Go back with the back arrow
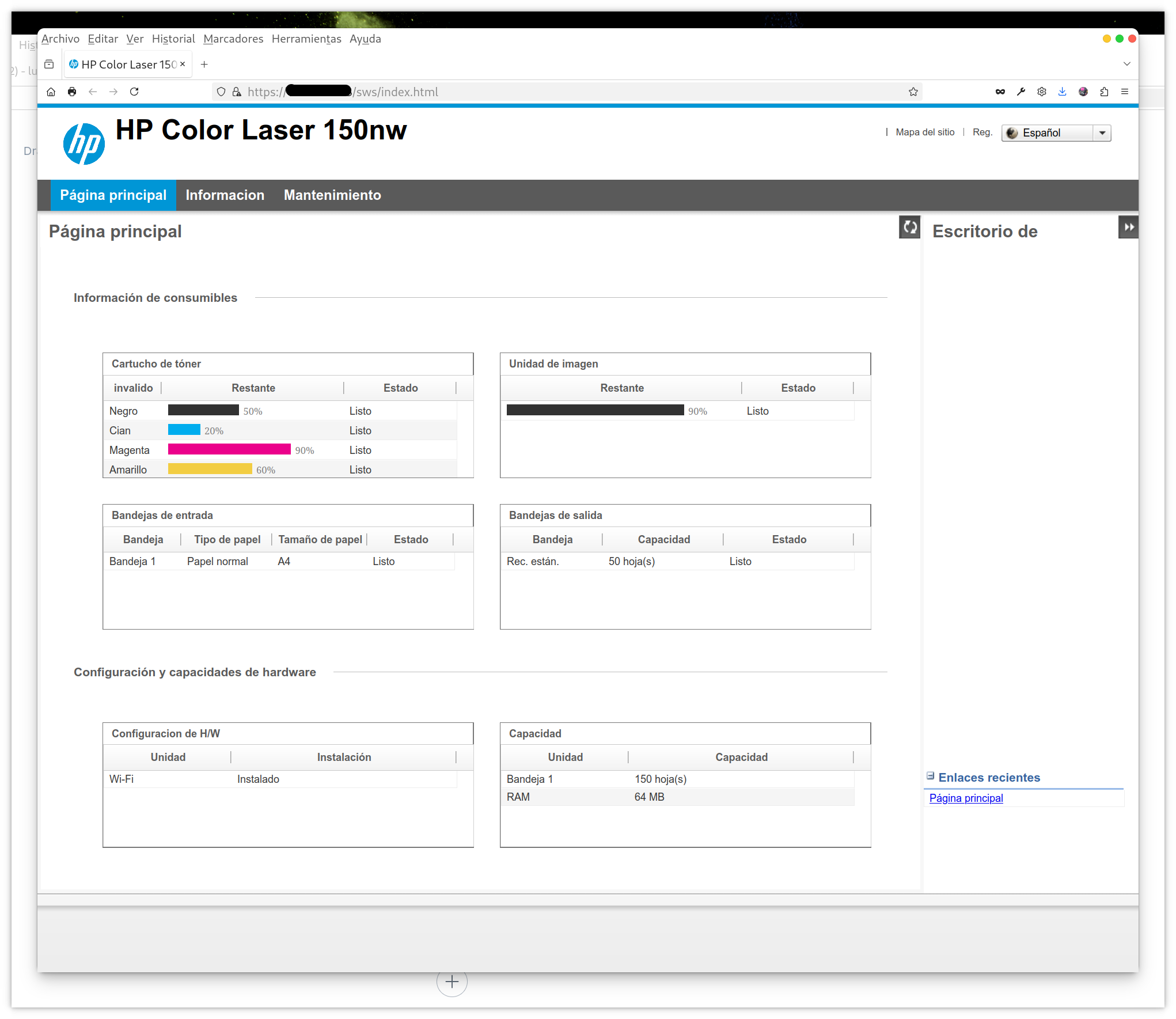 [93, 92]
